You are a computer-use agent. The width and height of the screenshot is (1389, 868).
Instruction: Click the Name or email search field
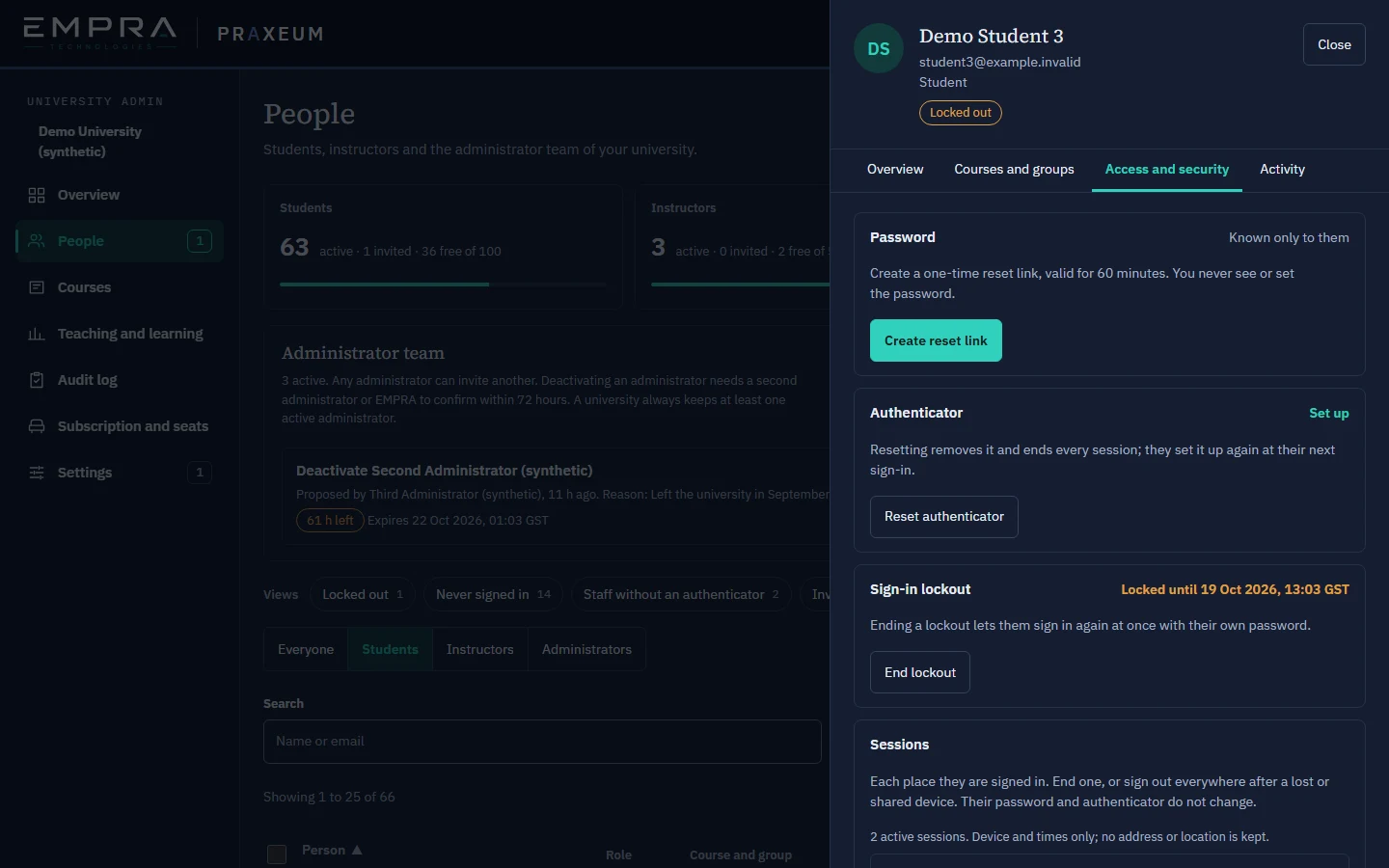(x=542, y=742)
